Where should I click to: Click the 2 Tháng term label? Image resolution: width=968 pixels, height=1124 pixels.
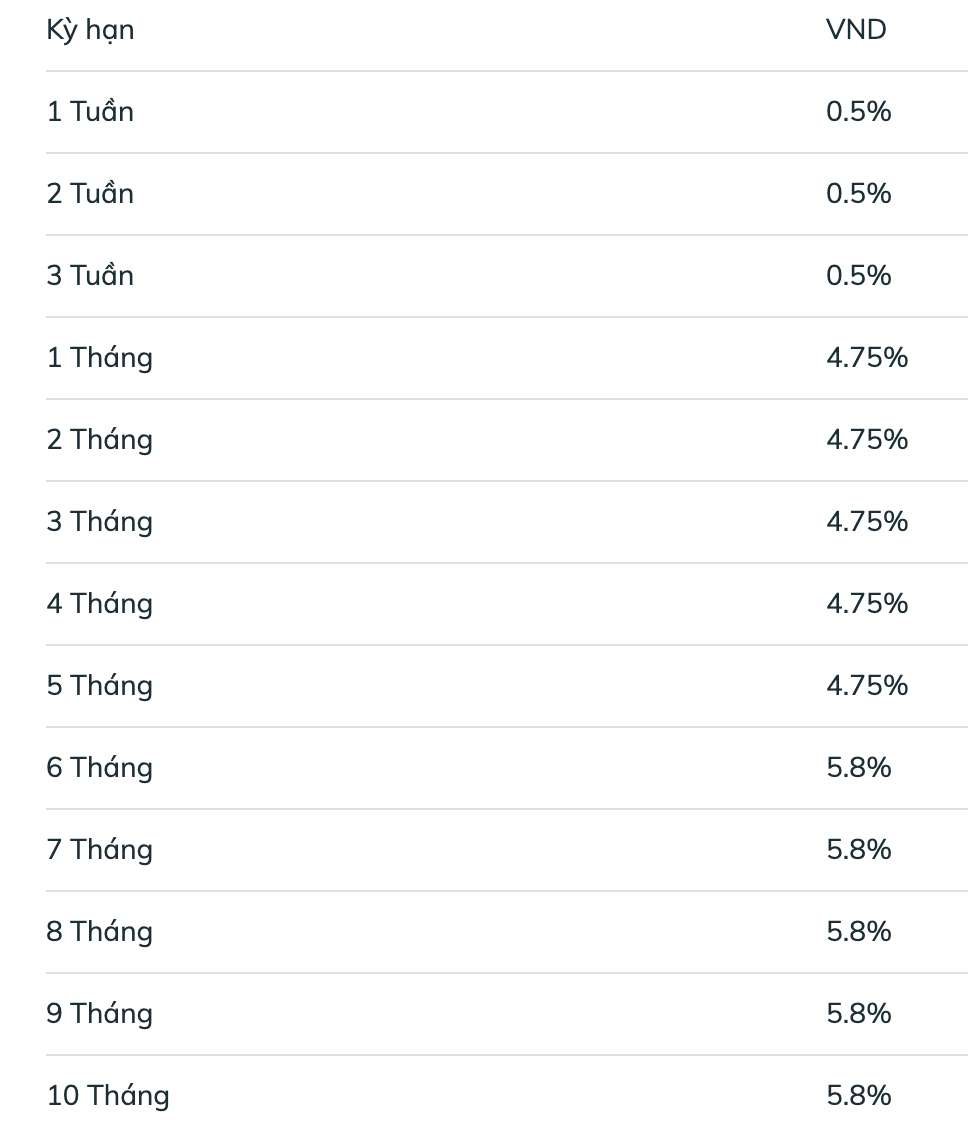100,440
